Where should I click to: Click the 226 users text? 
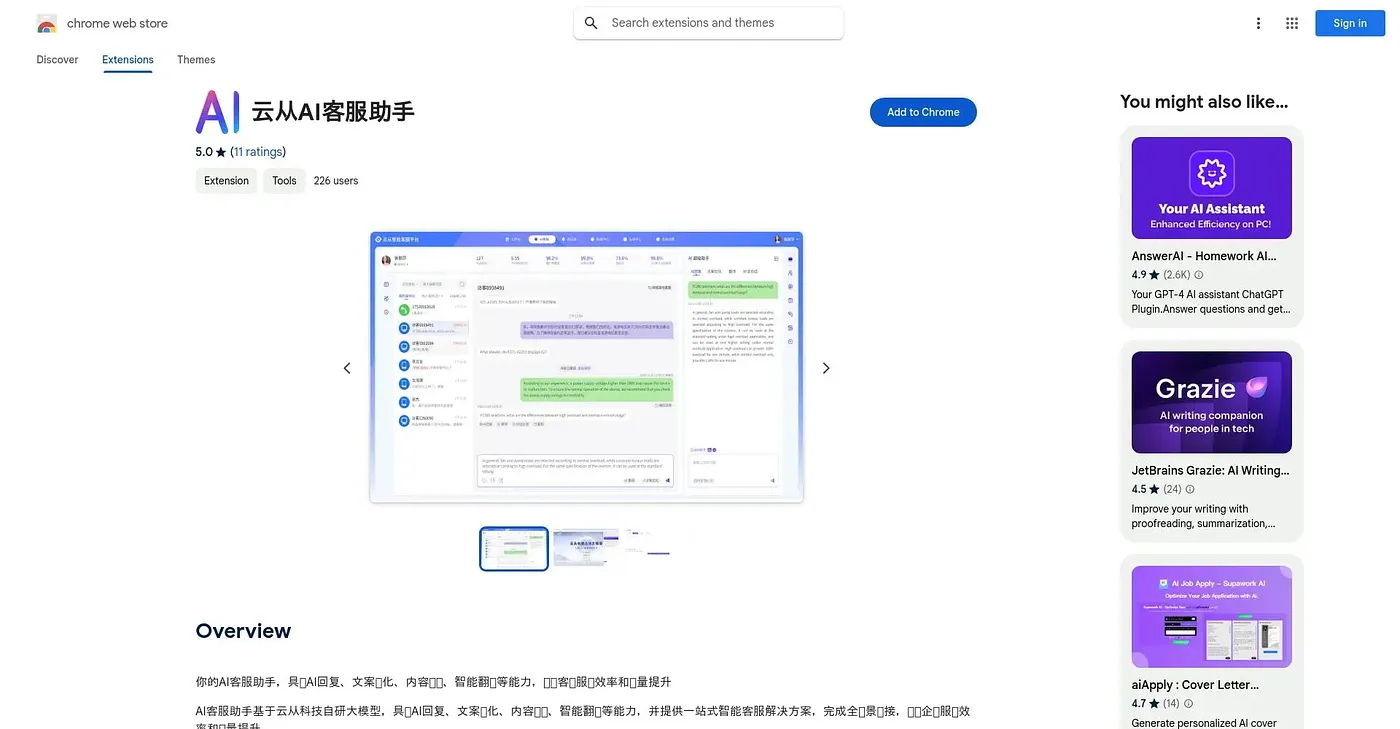coord(336,181)
